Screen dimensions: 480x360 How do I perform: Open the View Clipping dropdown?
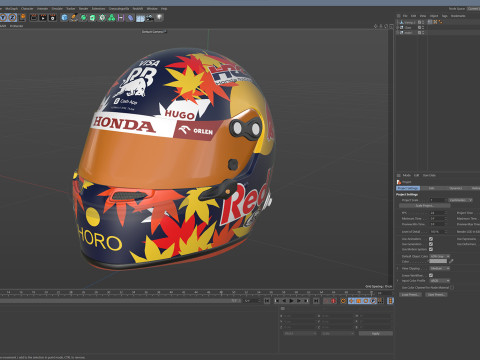[439, 268]
